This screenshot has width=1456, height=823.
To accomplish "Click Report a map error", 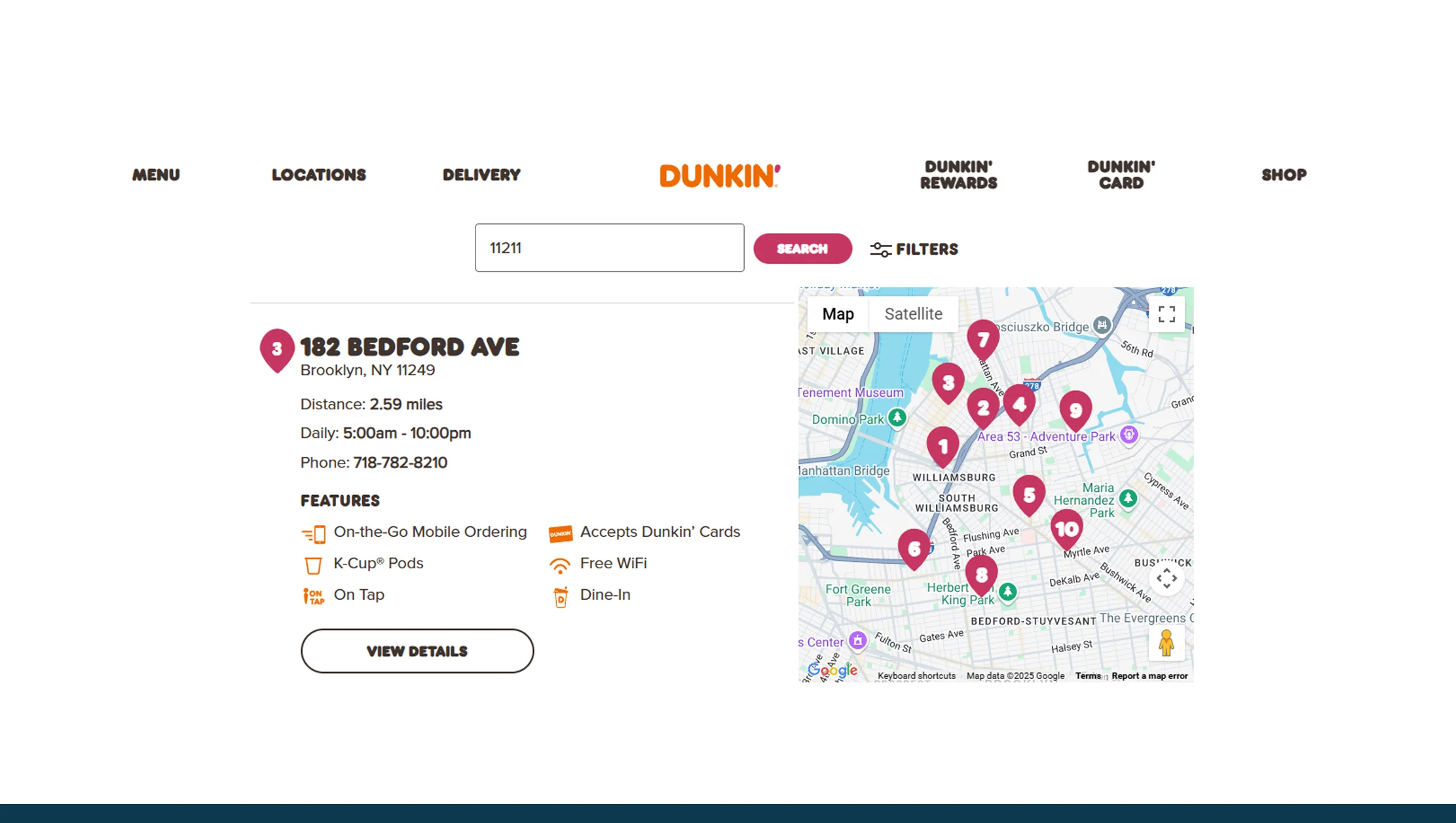I will point(1149,675).
